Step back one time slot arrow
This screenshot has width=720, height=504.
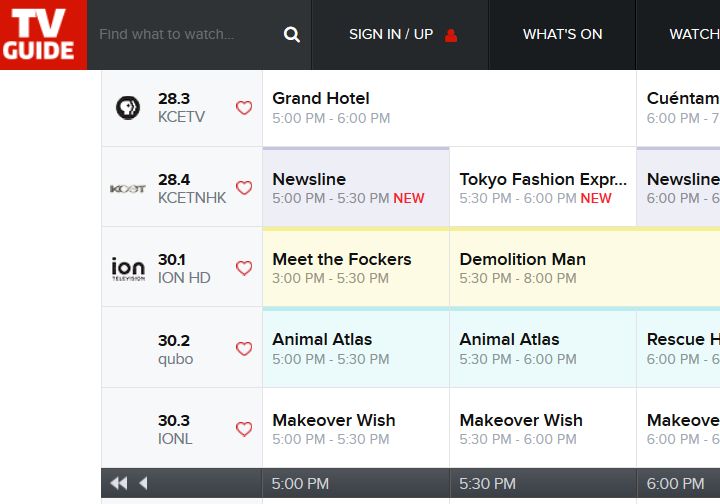coord(143,484)
